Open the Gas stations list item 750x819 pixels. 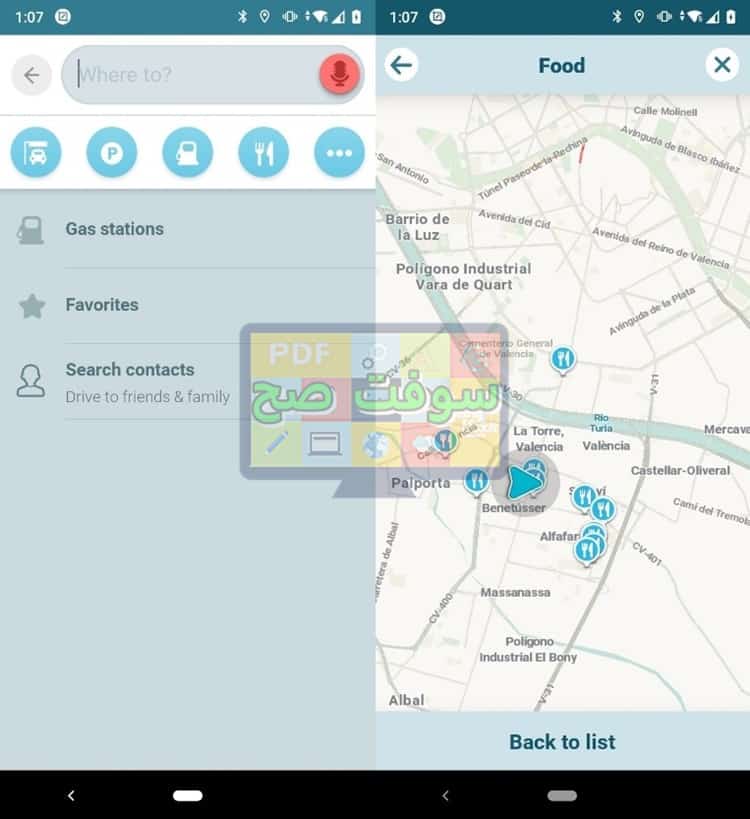(188, 230)
